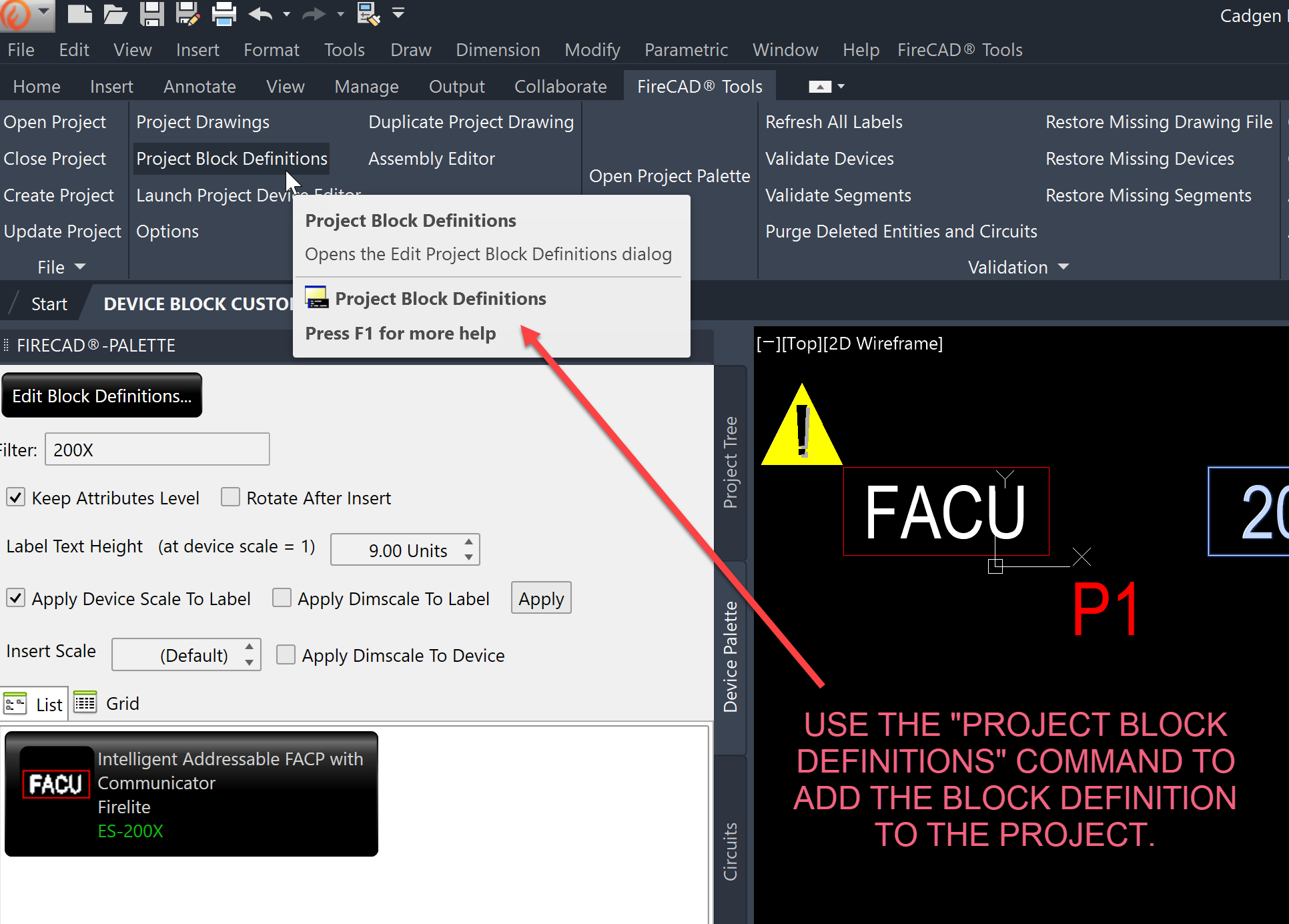Open the FireCAD® Tools menu in menu bar
This screenshot has height=924, width=1289.
[x=959, y=50]
